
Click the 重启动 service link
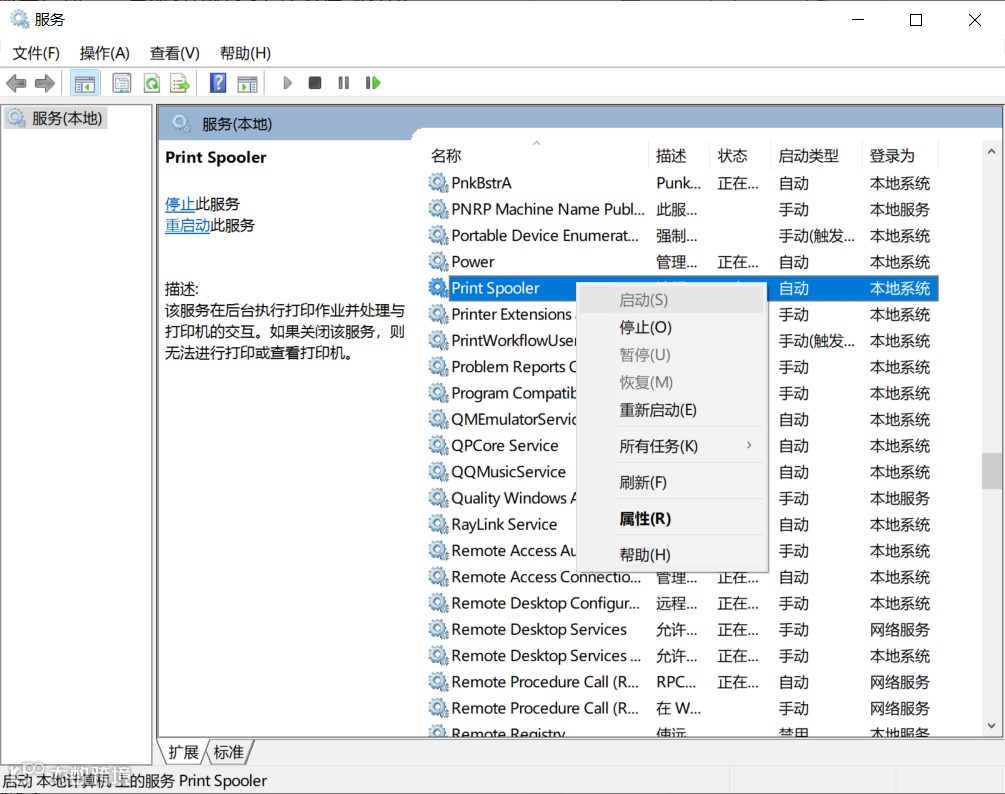(187, 226)
